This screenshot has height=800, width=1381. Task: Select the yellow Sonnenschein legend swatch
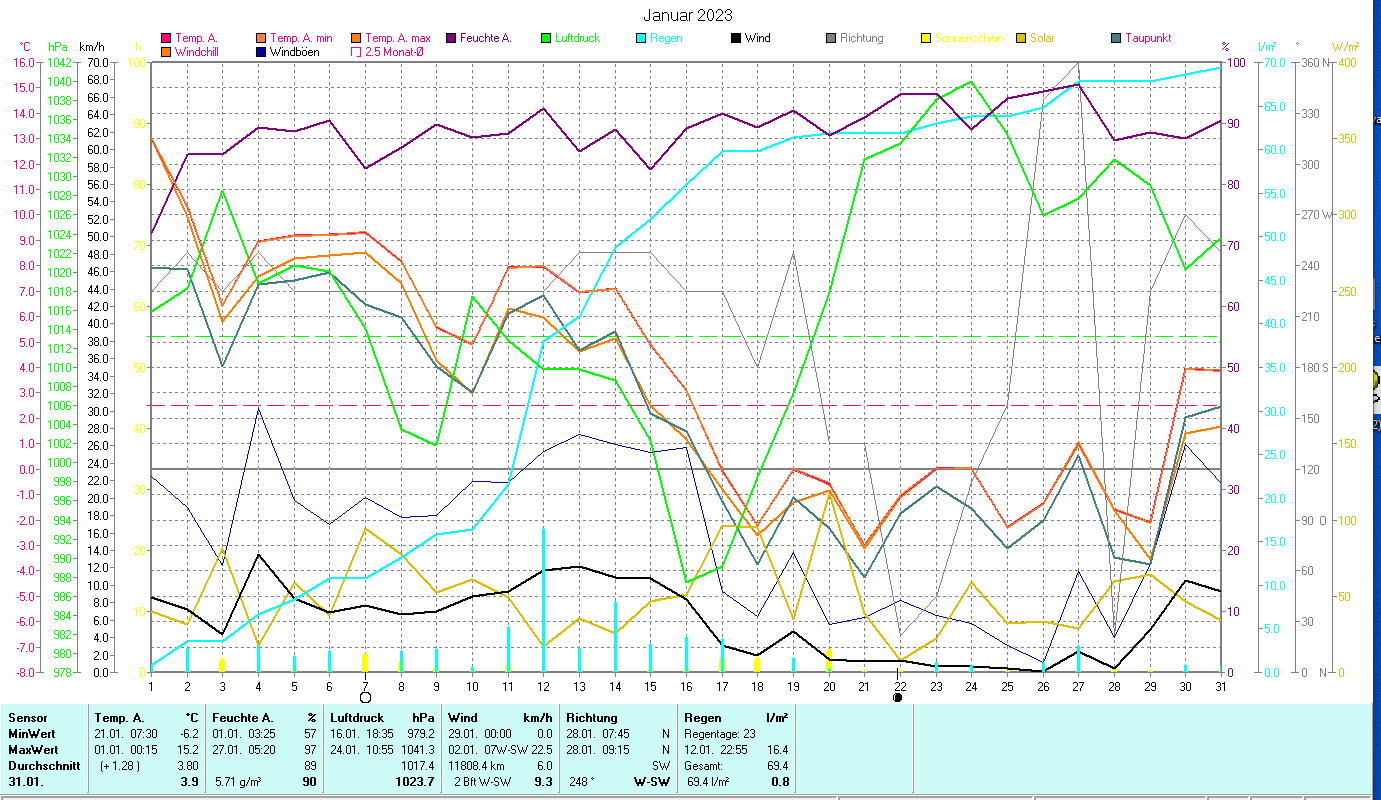coord(925,38)
